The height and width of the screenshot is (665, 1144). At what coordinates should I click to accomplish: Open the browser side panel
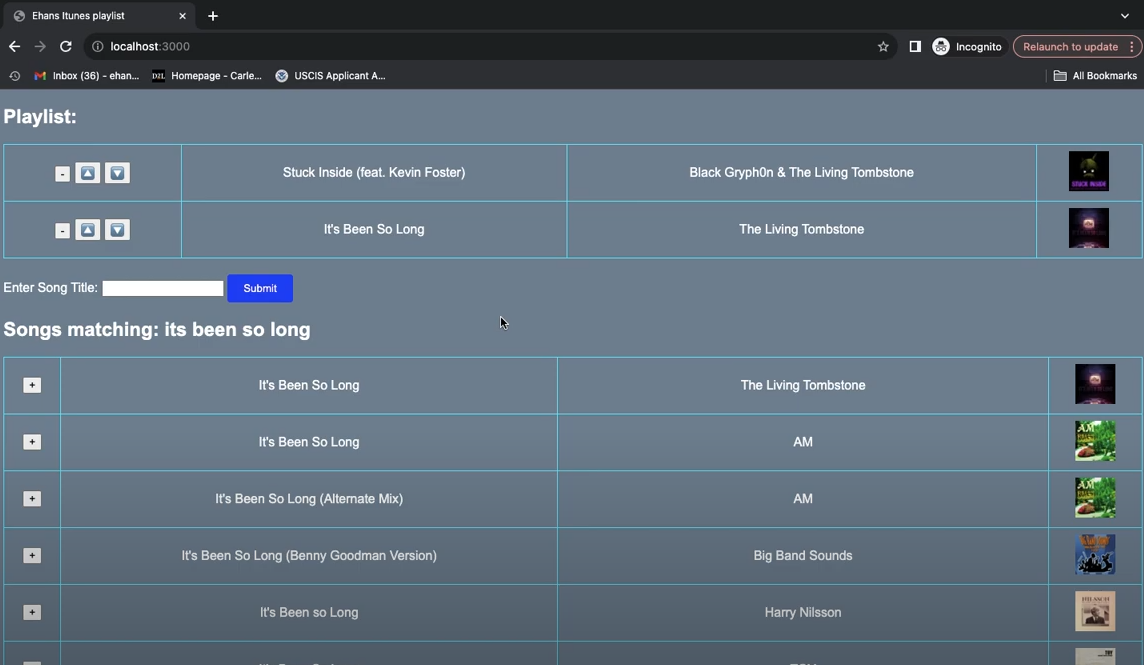coord(915,46)
